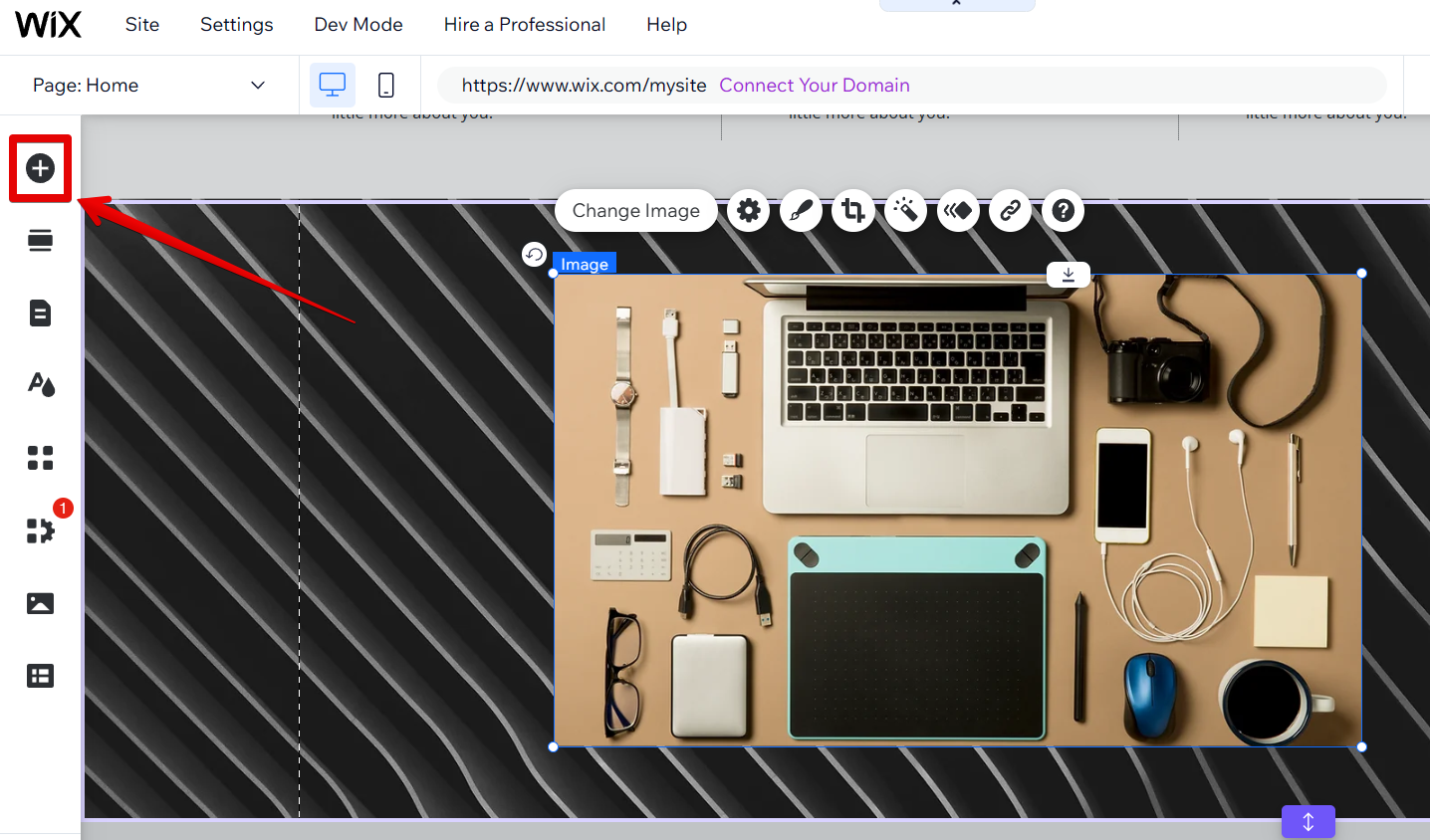
Task: Click the rotate handle of the image
Action: [x=535, y=255]
